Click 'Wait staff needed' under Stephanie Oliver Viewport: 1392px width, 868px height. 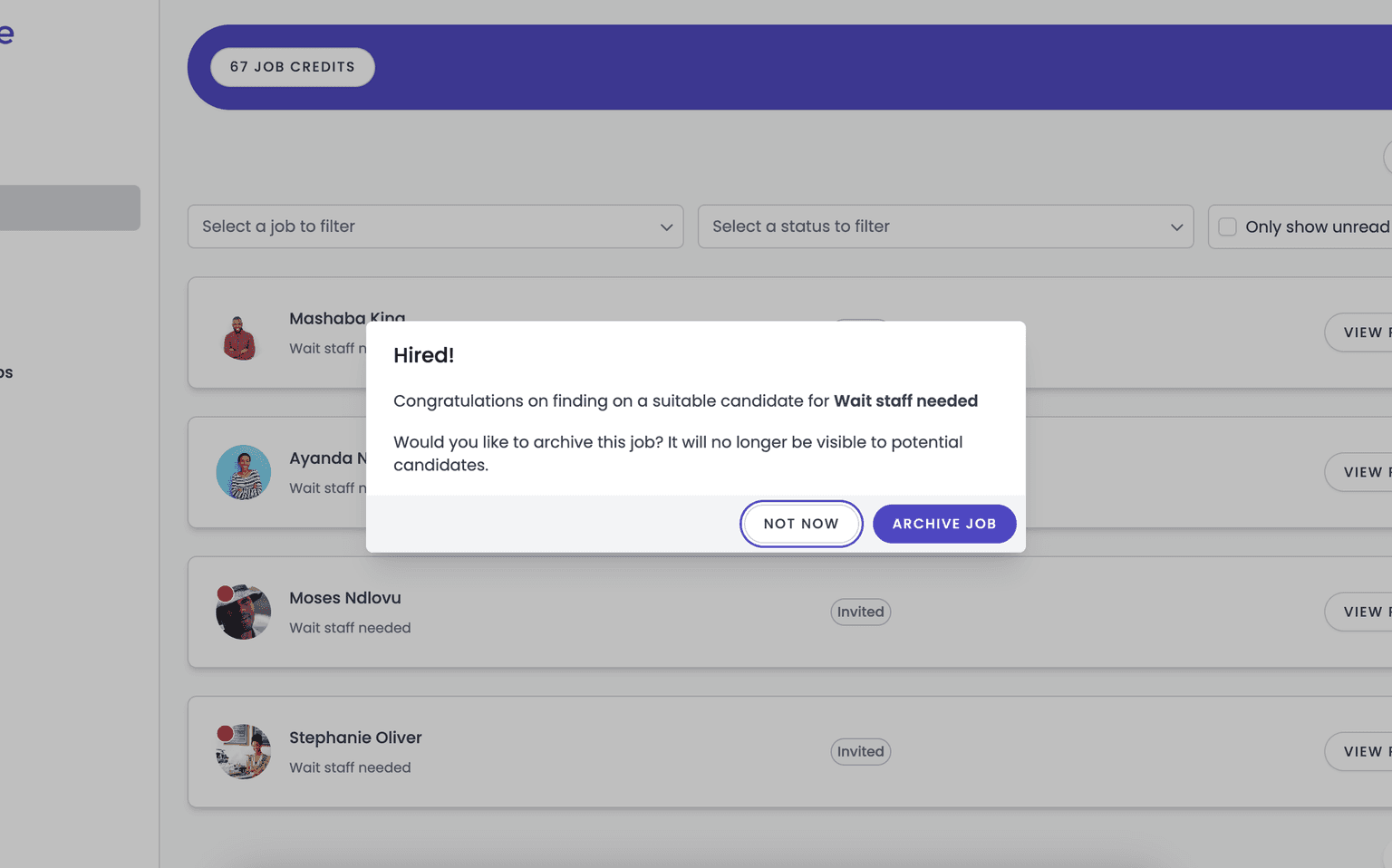pyautogui.click(x=350, y=767)
